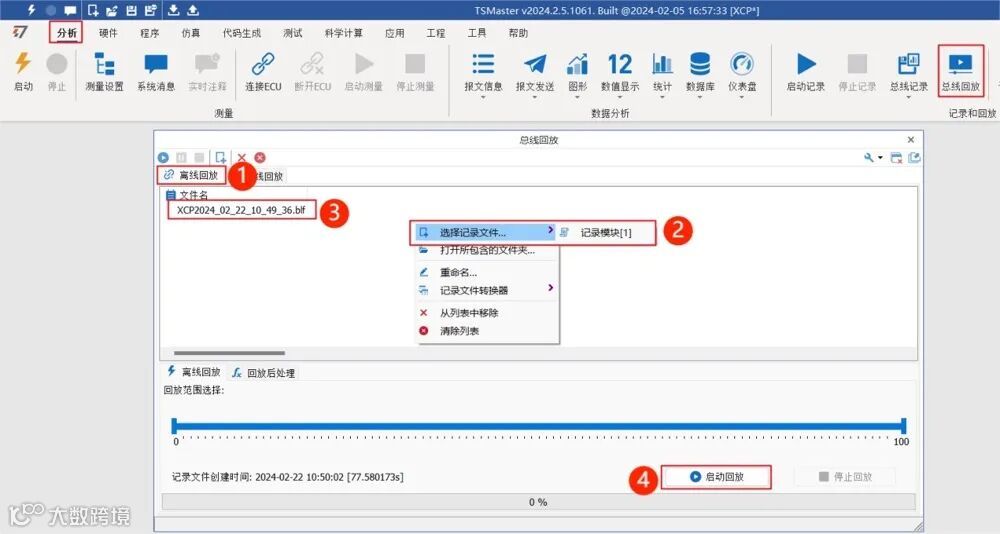1000x534 pixels.
Task: Open 测量设置 measurement setup
Action: tap(104, 71)
